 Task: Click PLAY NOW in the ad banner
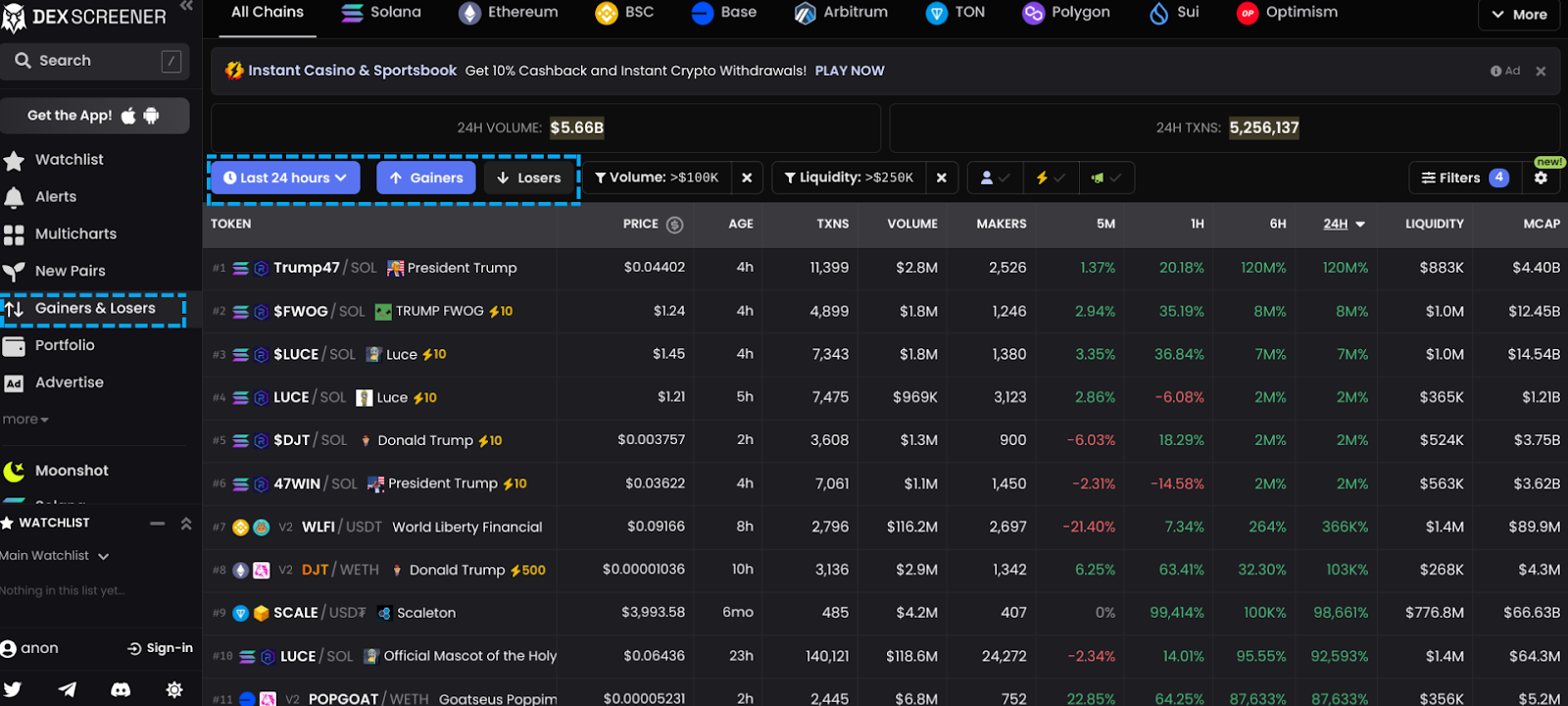pyautogui.click(x=850, y=72)
